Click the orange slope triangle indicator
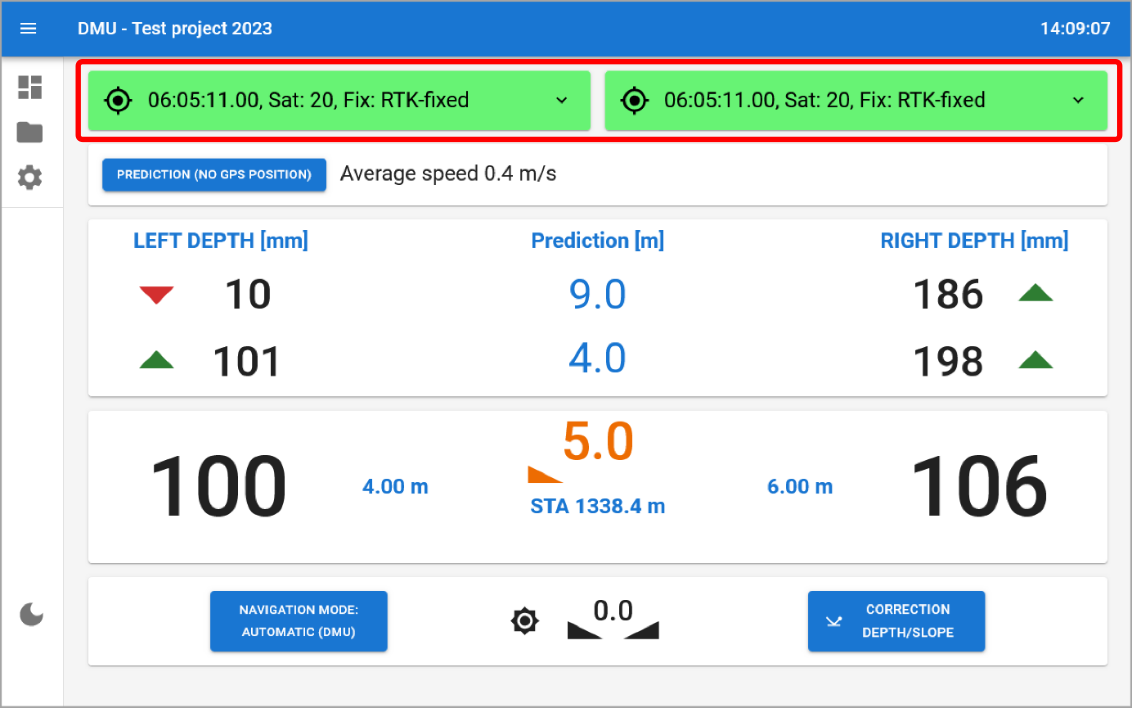Viewport: 1132px width, 708px height. [x=545, y=474]
